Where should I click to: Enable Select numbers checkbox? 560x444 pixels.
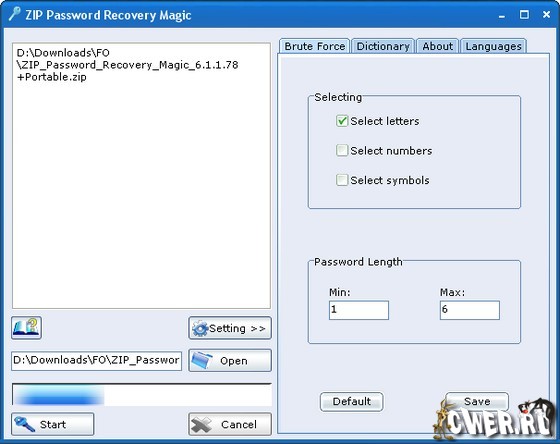click(342, 150)
